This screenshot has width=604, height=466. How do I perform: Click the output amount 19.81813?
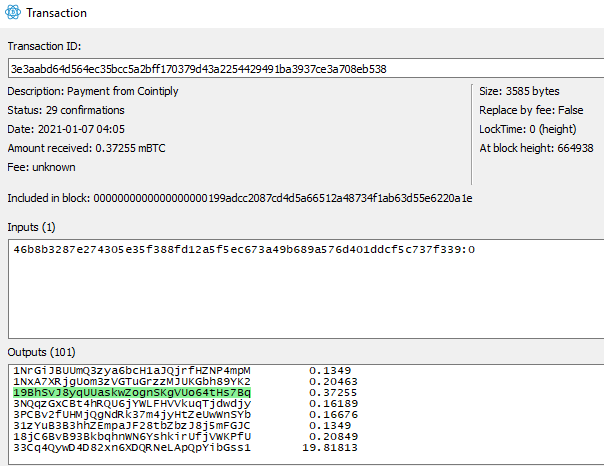(330, 448)
